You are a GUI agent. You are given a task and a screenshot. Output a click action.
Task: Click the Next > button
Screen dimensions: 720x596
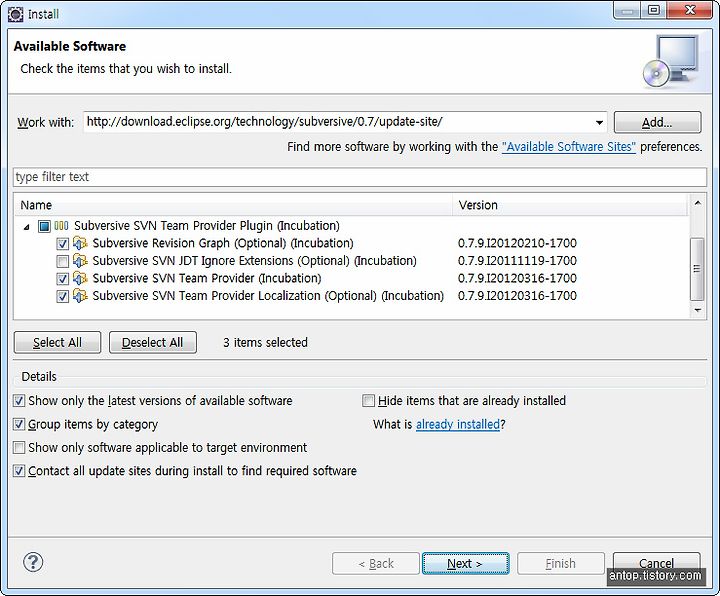click(465, 563)
